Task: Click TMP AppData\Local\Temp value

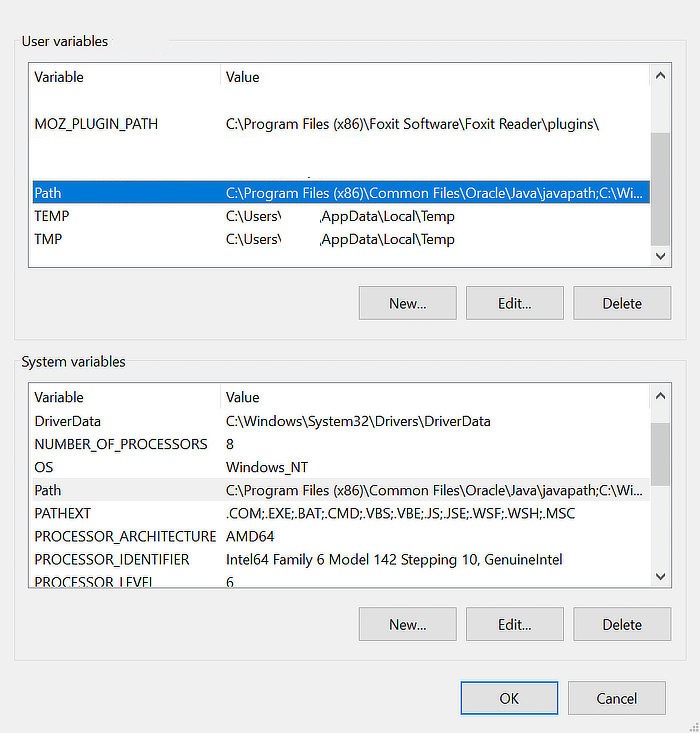Action: (x=340, y=239)
